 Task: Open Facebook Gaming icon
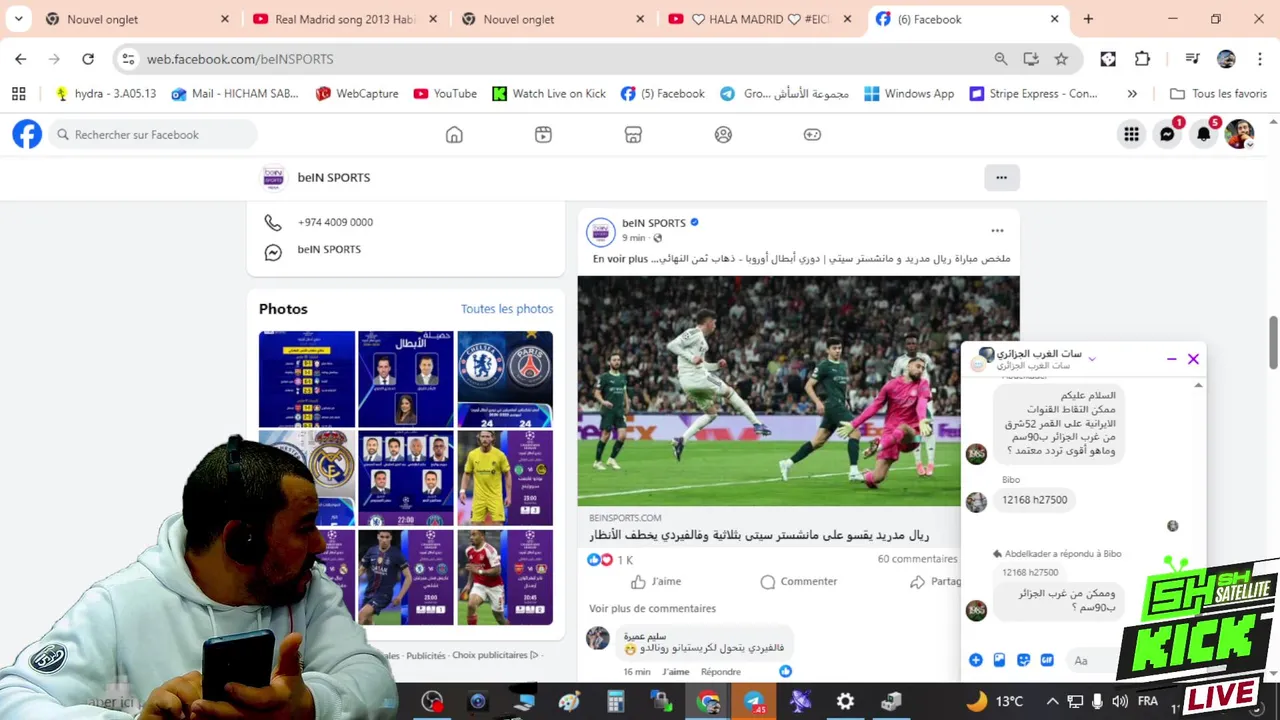[812, 134]
